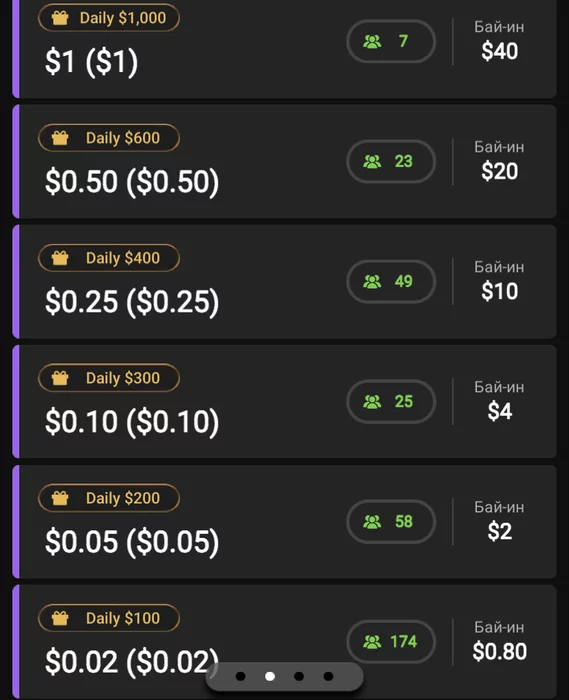Tap the $0.80 buy-in amount
Screen dimensions: 569x700
(500, 651)
